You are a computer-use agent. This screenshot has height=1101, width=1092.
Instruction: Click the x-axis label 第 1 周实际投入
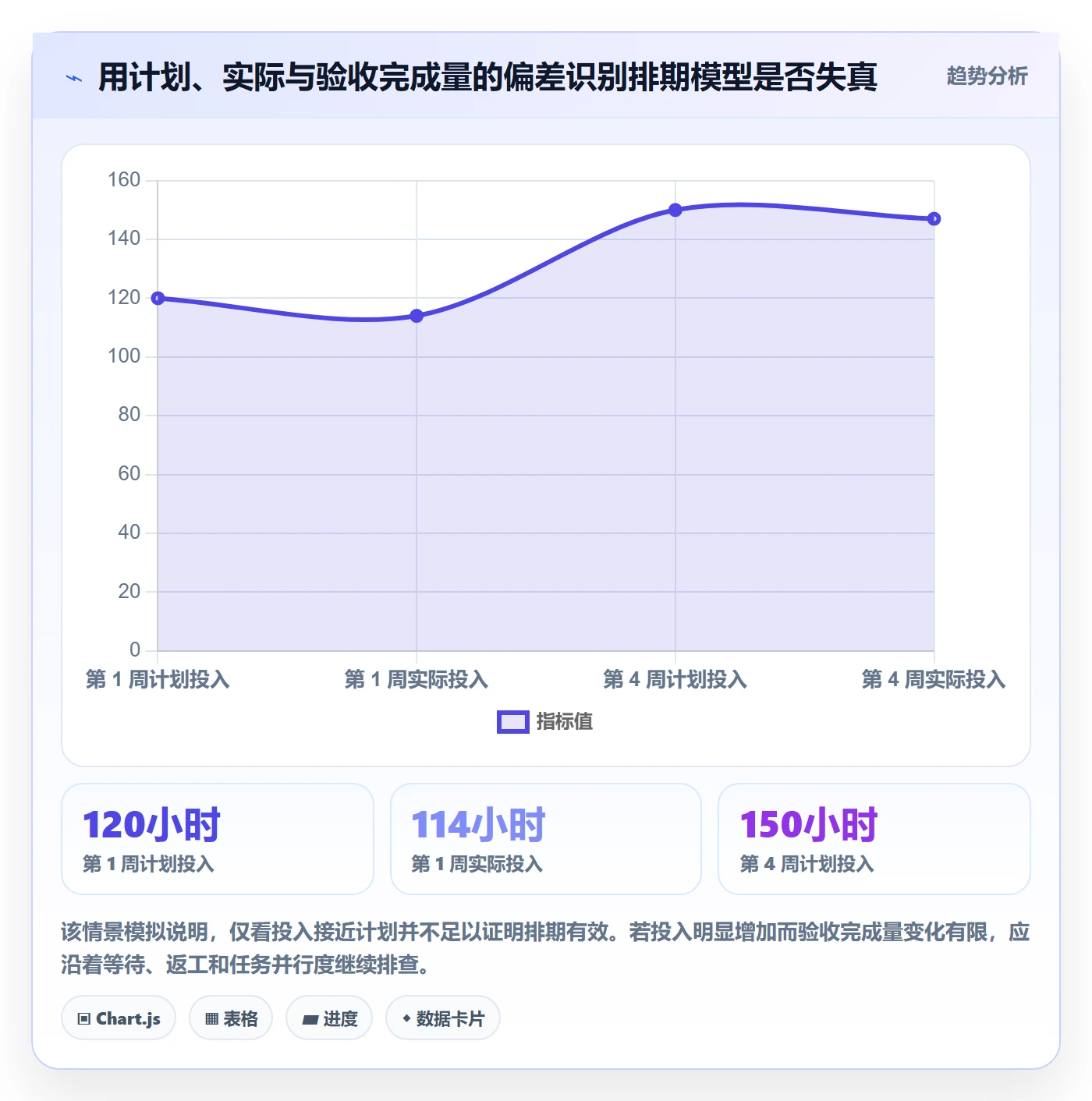click(x=417, y=680)
